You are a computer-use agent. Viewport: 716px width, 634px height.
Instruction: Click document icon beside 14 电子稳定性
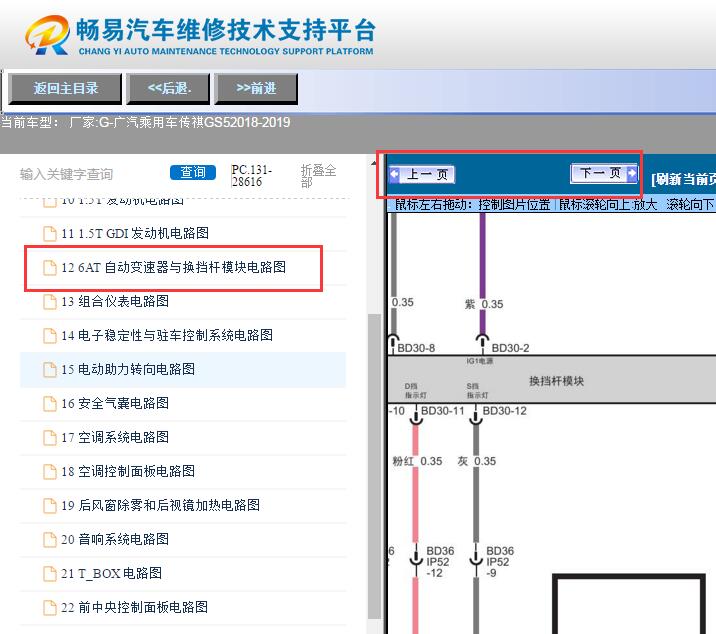pos(49,336)
